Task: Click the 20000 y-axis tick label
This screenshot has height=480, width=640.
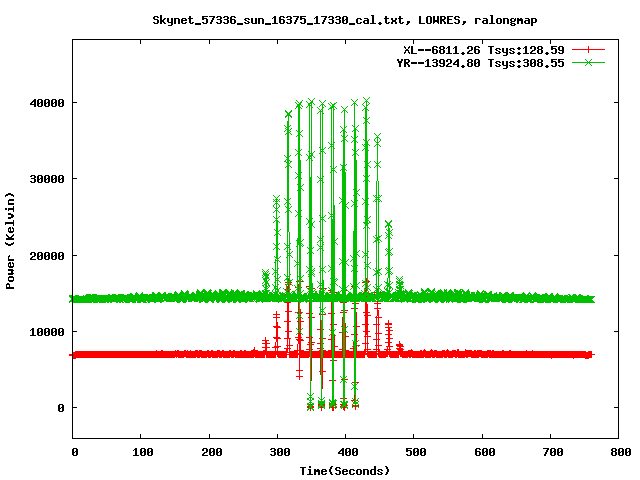Action: [47, 256]
